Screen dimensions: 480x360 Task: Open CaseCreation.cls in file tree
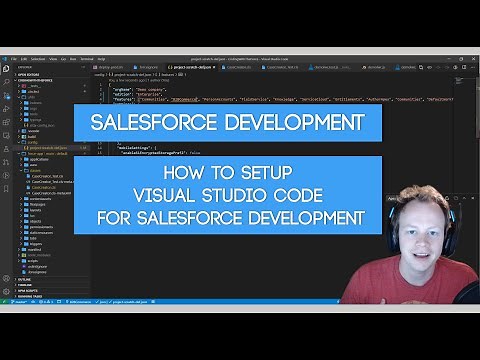click(x=44, y=187)
